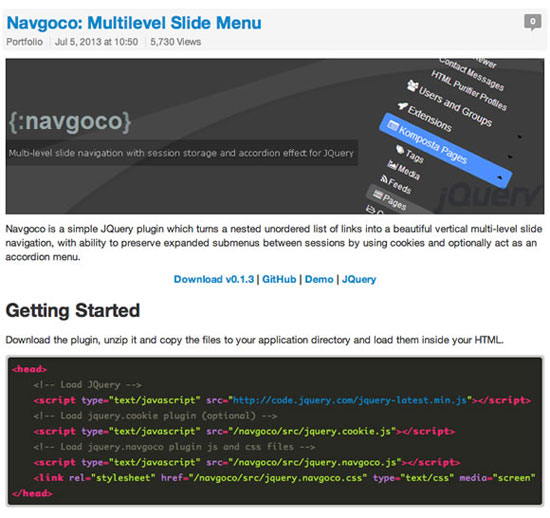
Task: Click the opening <head> tag in code
Action: click(x=29, y=369)
